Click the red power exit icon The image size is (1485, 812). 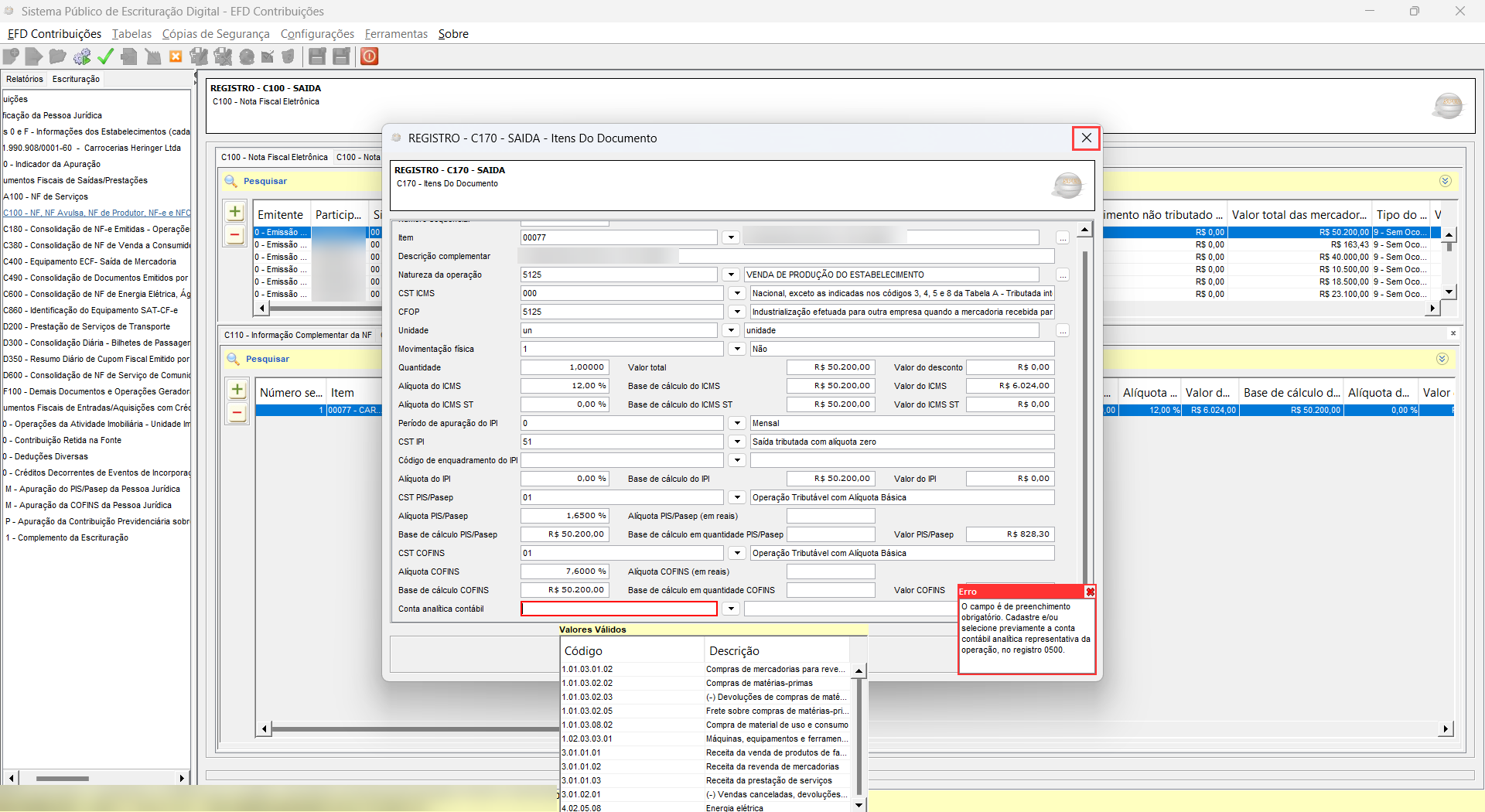click(370, 56)
